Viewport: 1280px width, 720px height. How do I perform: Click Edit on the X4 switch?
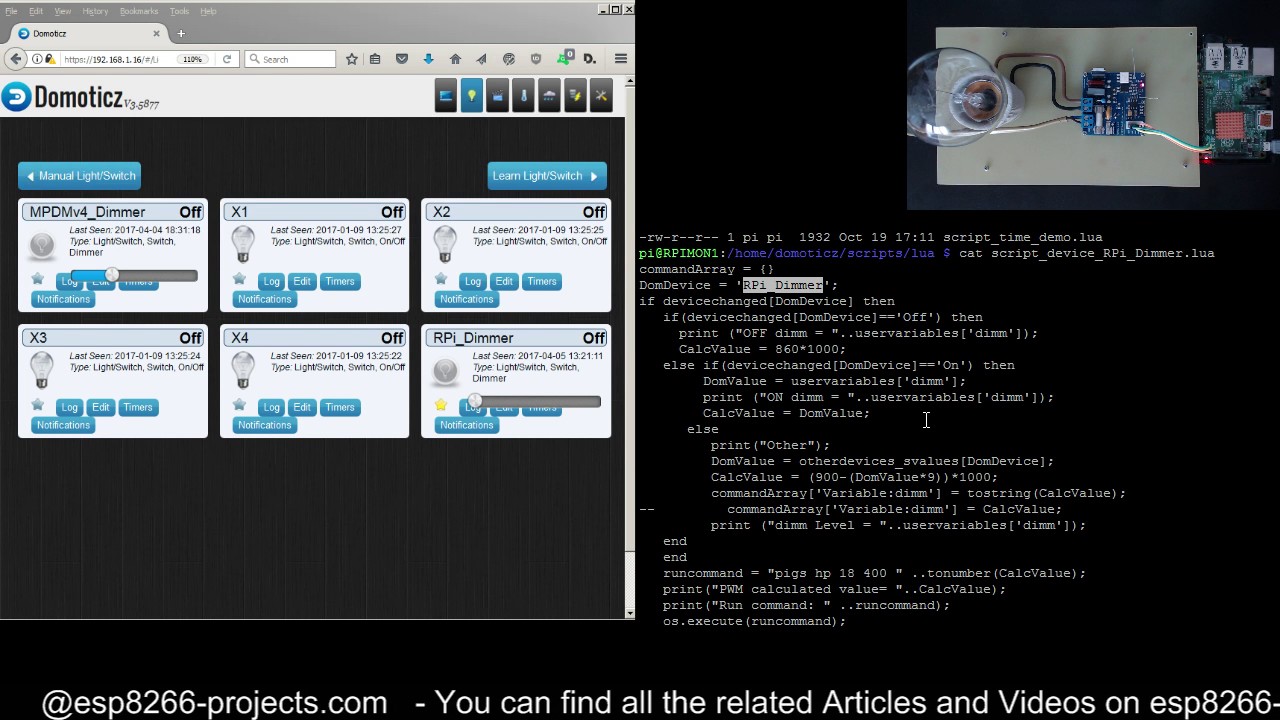point(302,407)
